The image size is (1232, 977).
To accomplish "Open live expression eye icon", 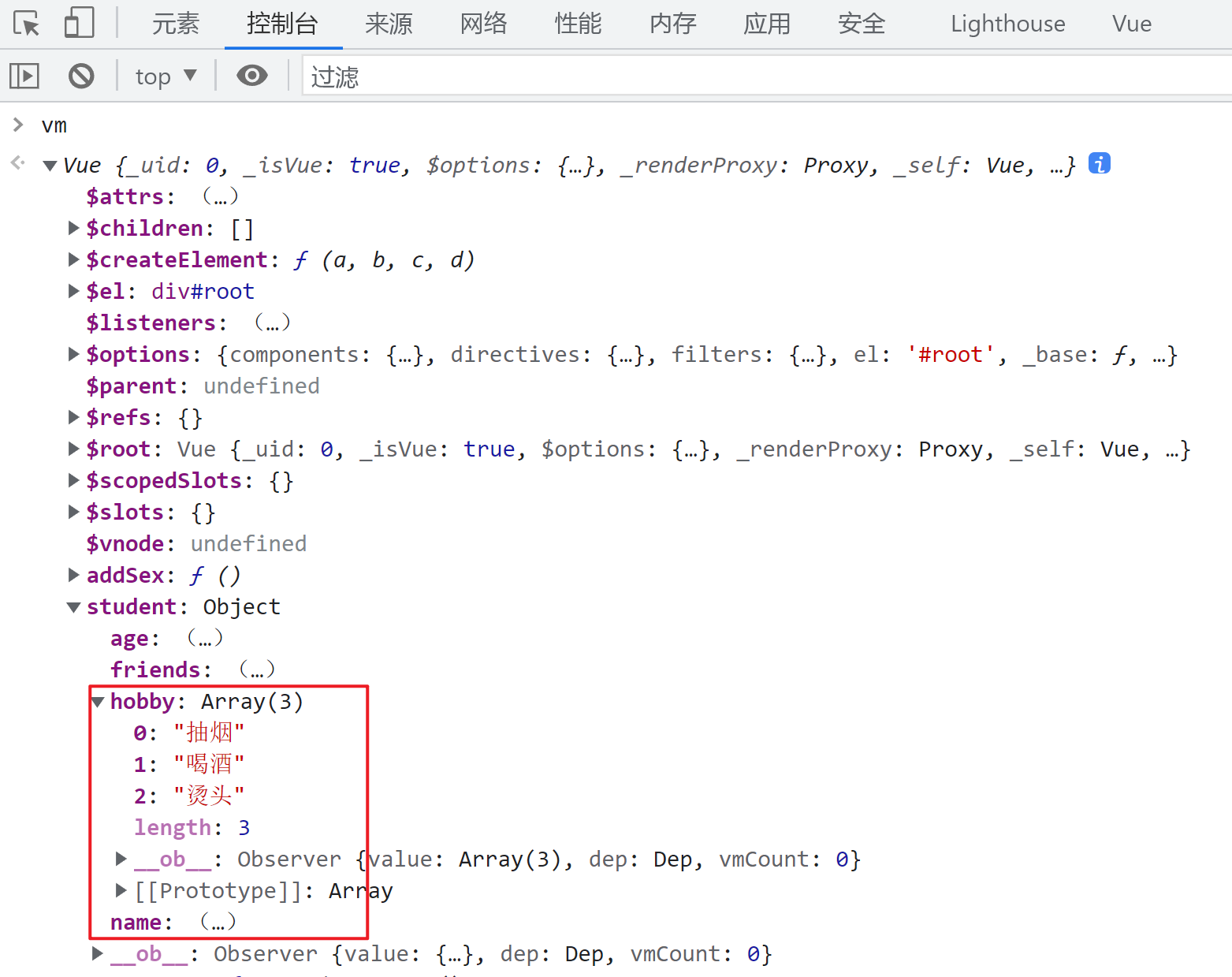I will point(252,76).
